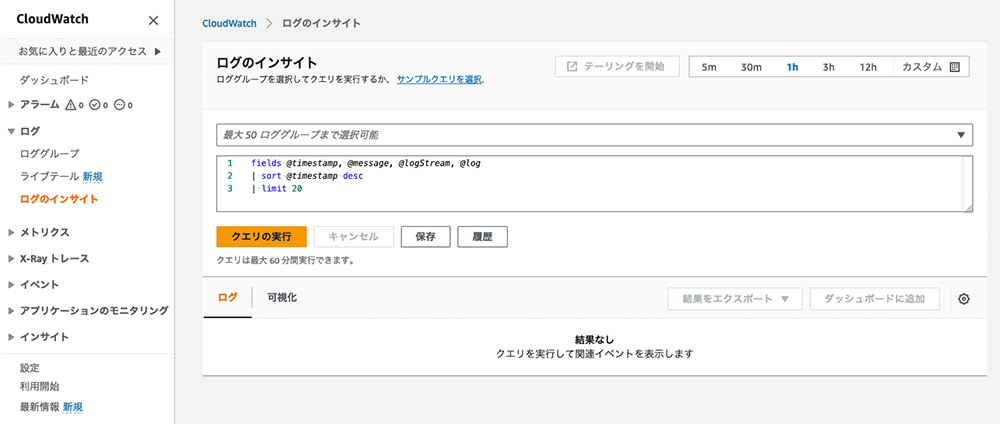Select the 3h time range

(828, 67)
